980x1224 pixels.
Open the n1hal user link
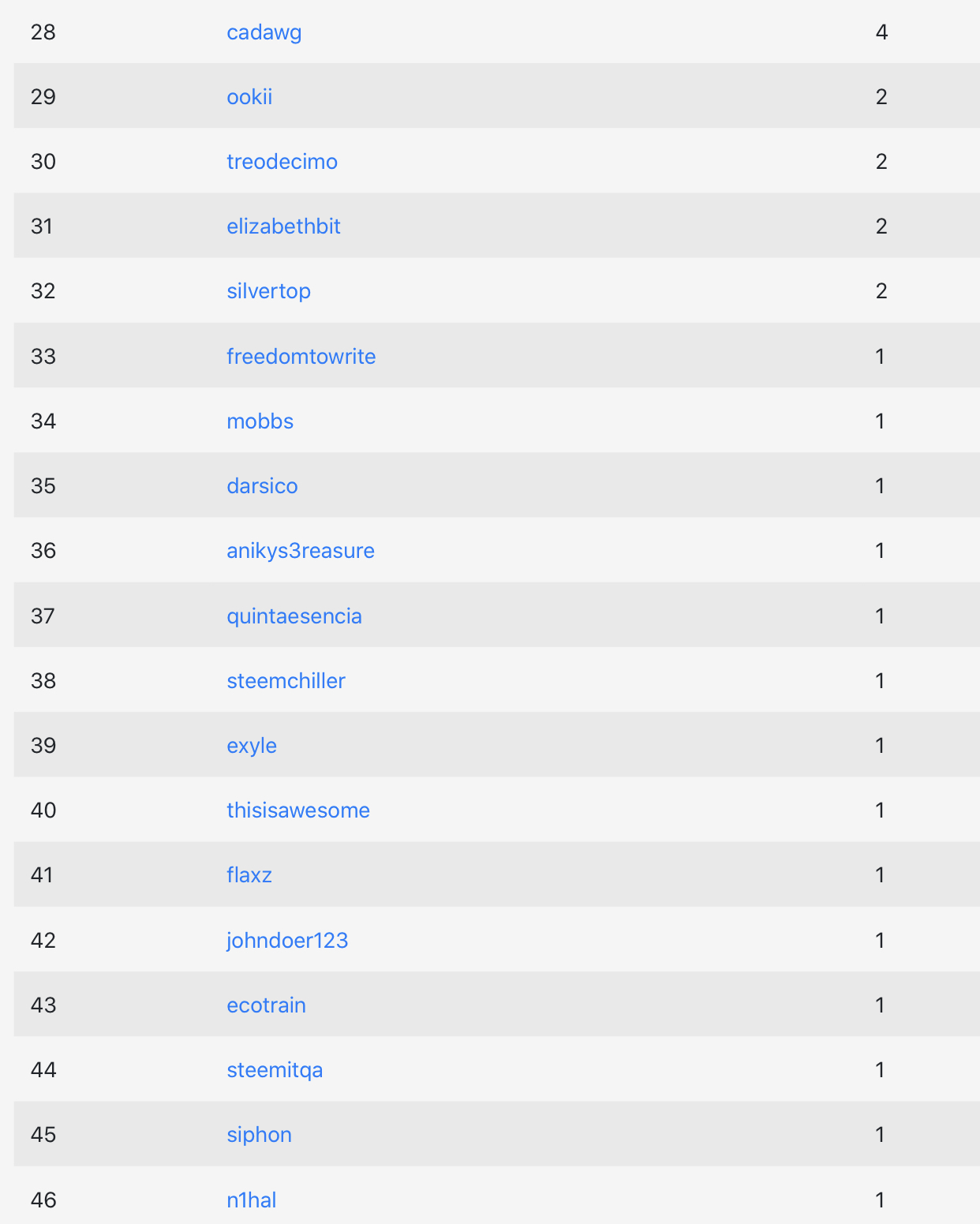[x=251, y=1200]
